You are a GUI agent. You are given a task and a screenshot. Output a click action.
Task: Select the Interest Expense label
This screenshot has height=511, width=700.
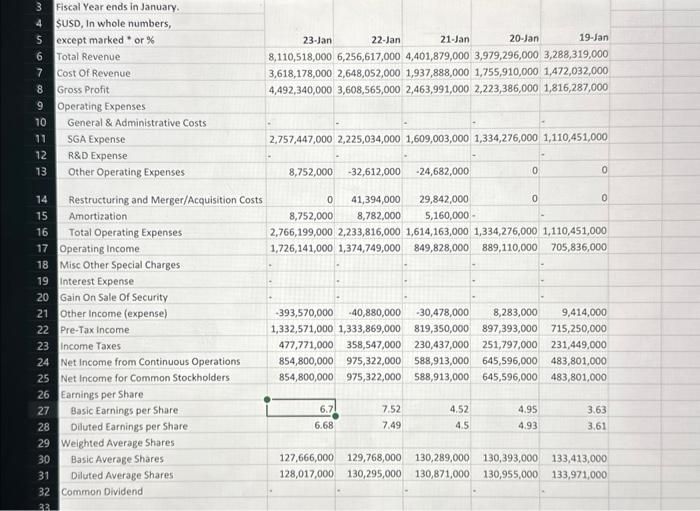pyautogui.click(x=97, y=282)
